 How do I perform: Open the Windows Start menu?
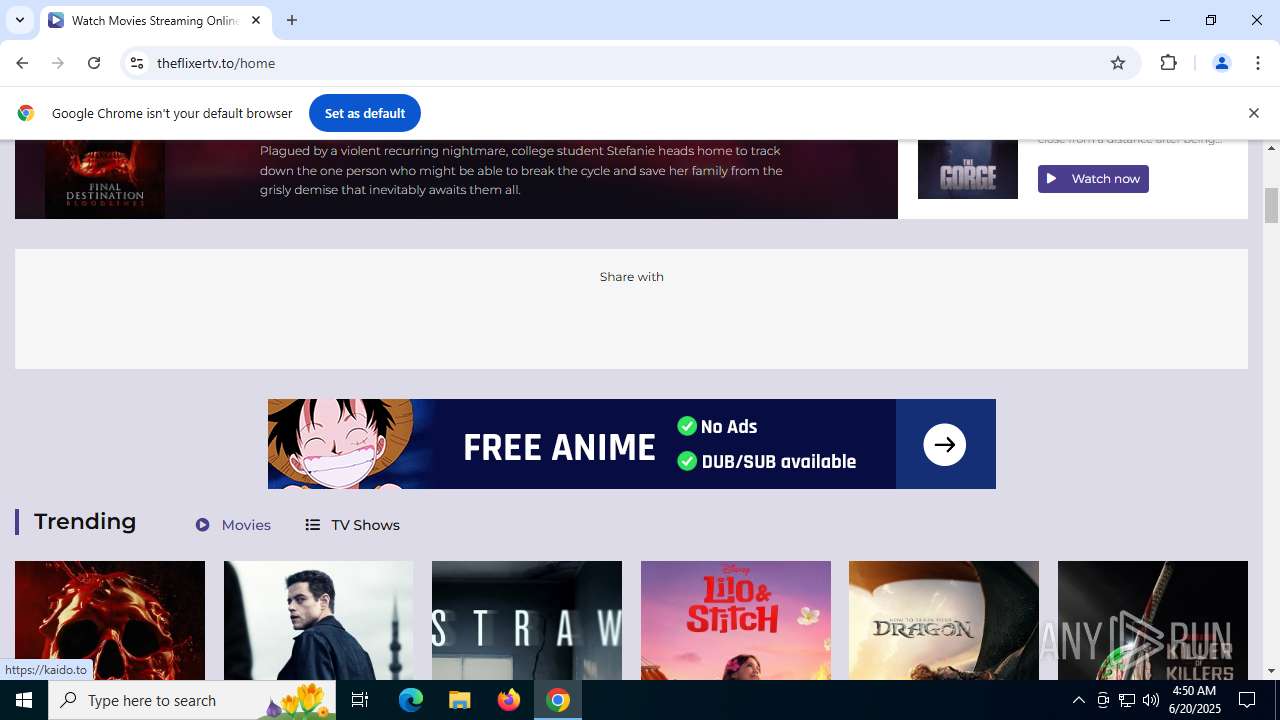pyautogui.click(x=24, y=700)
